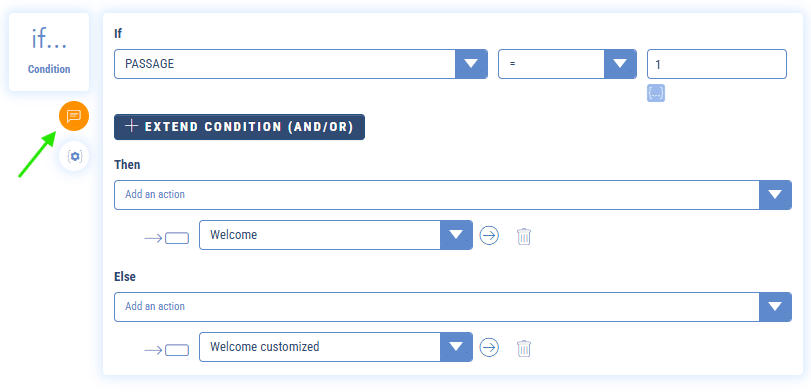Expand the Welcome customized dropdown arrow
The width and height of the screenshot is (811, 392).
456,346
